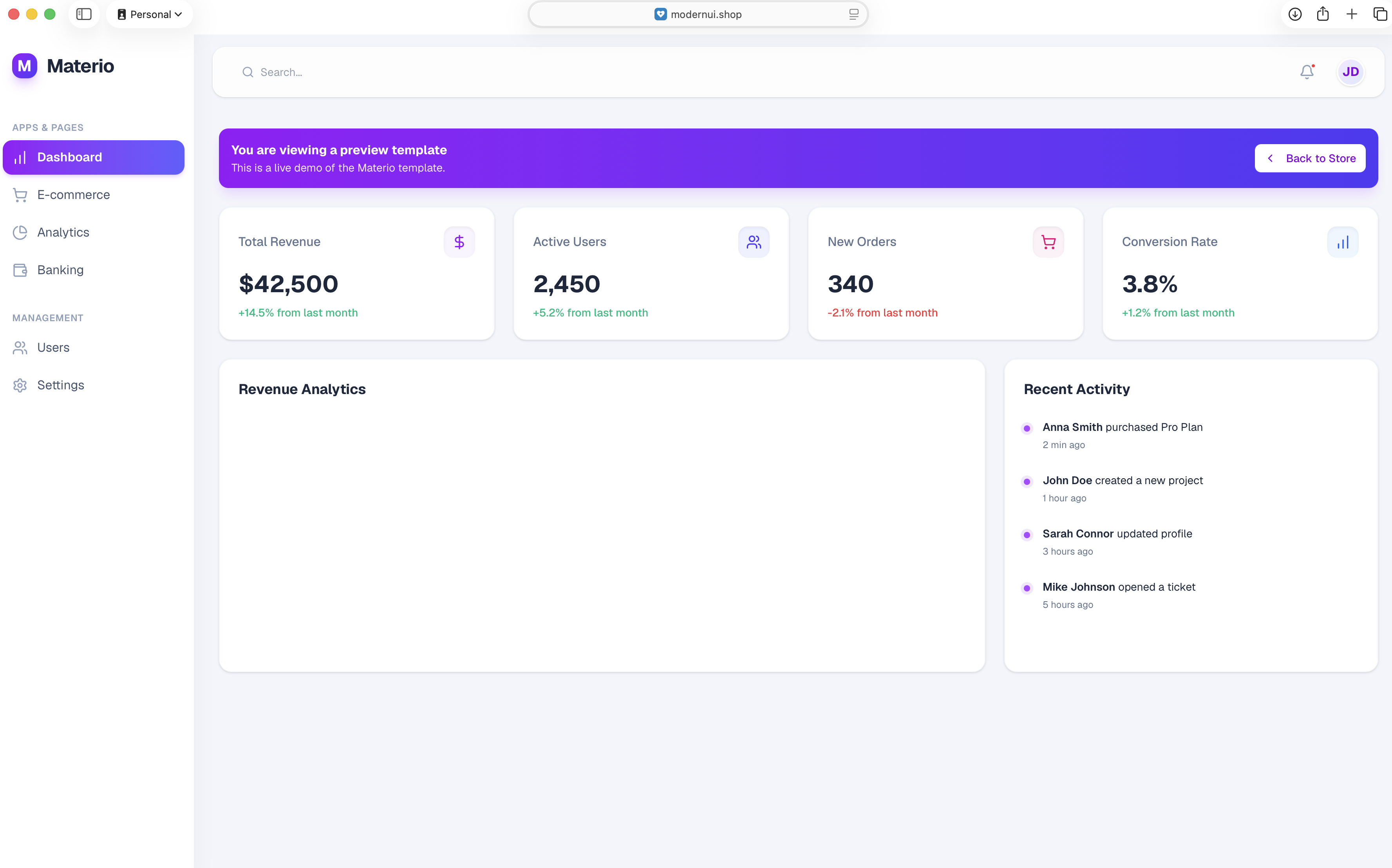Viewport: 1392px width, 868px height.
Task: Click '-2.1% from last month' text
Action: 882,313
